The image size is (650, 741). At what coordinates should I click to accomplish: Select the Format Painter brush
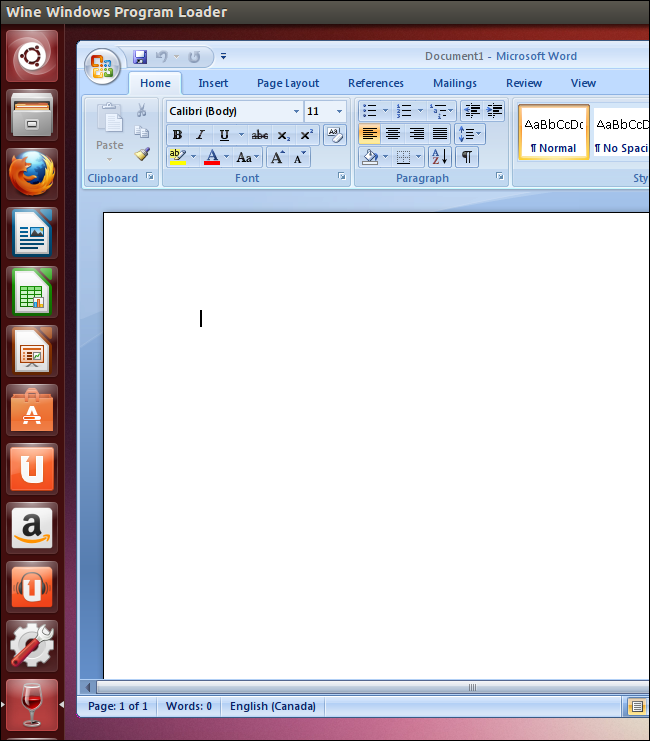click(x=142, y=155)
